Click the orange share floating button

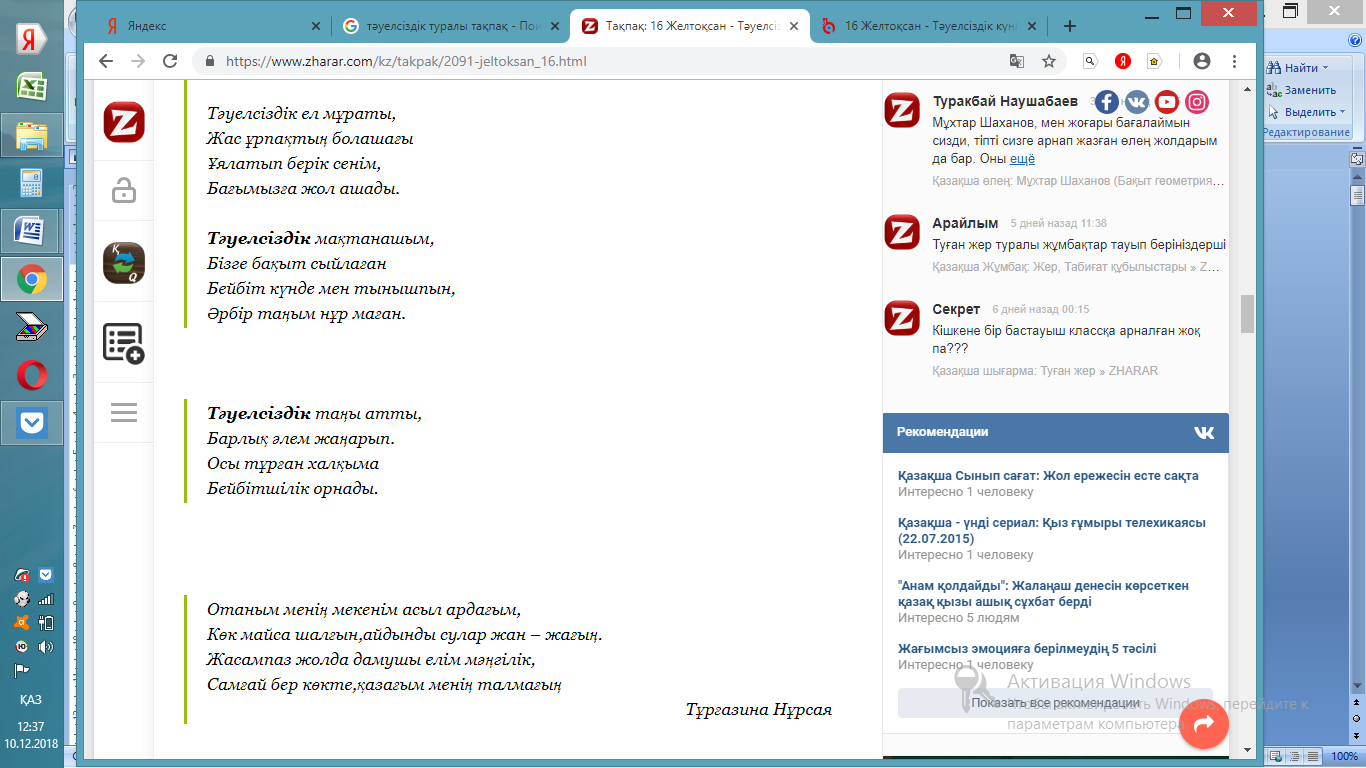tap(1204, 724)
